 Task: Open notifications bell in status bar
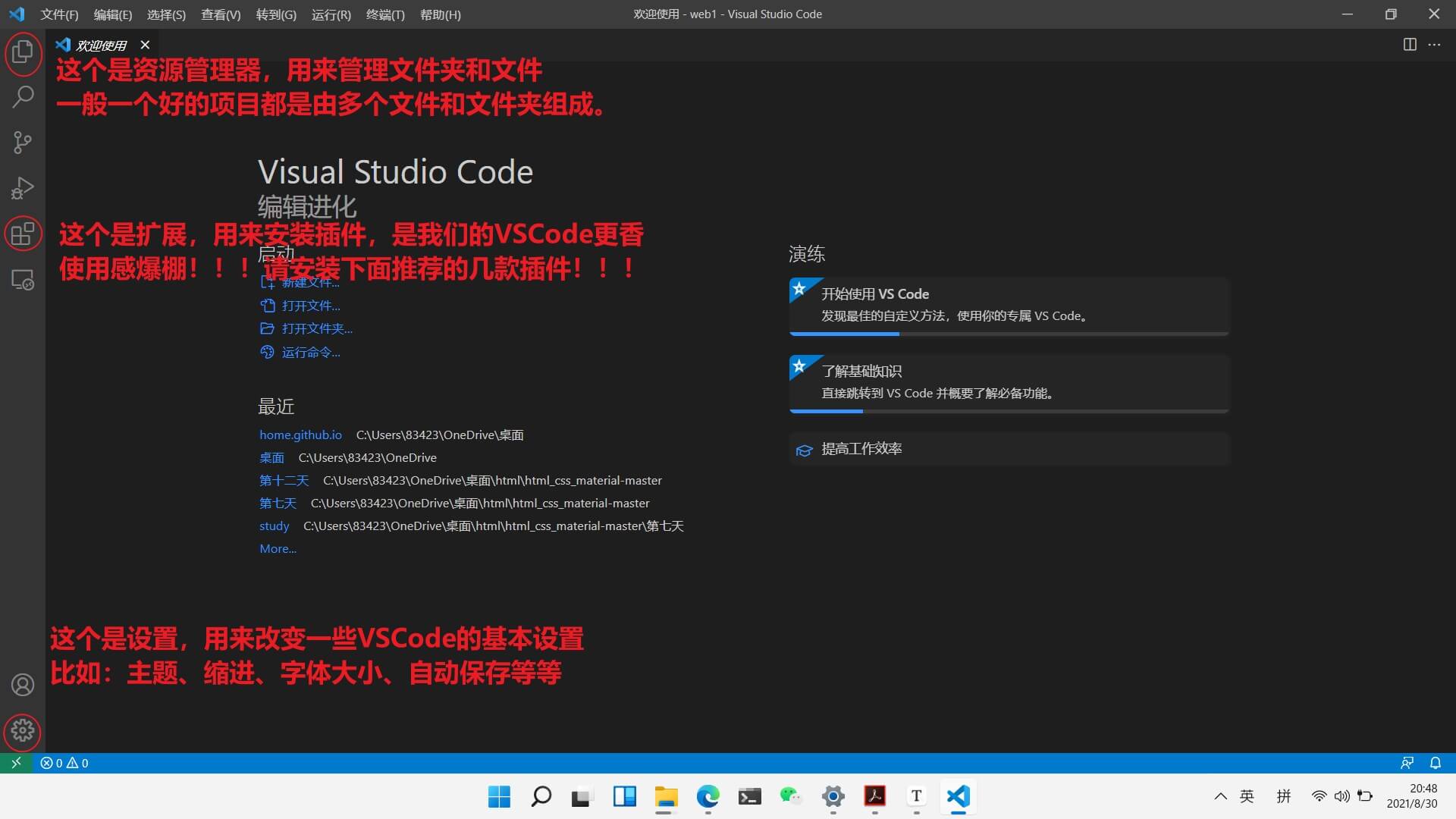pos(1436,763)
